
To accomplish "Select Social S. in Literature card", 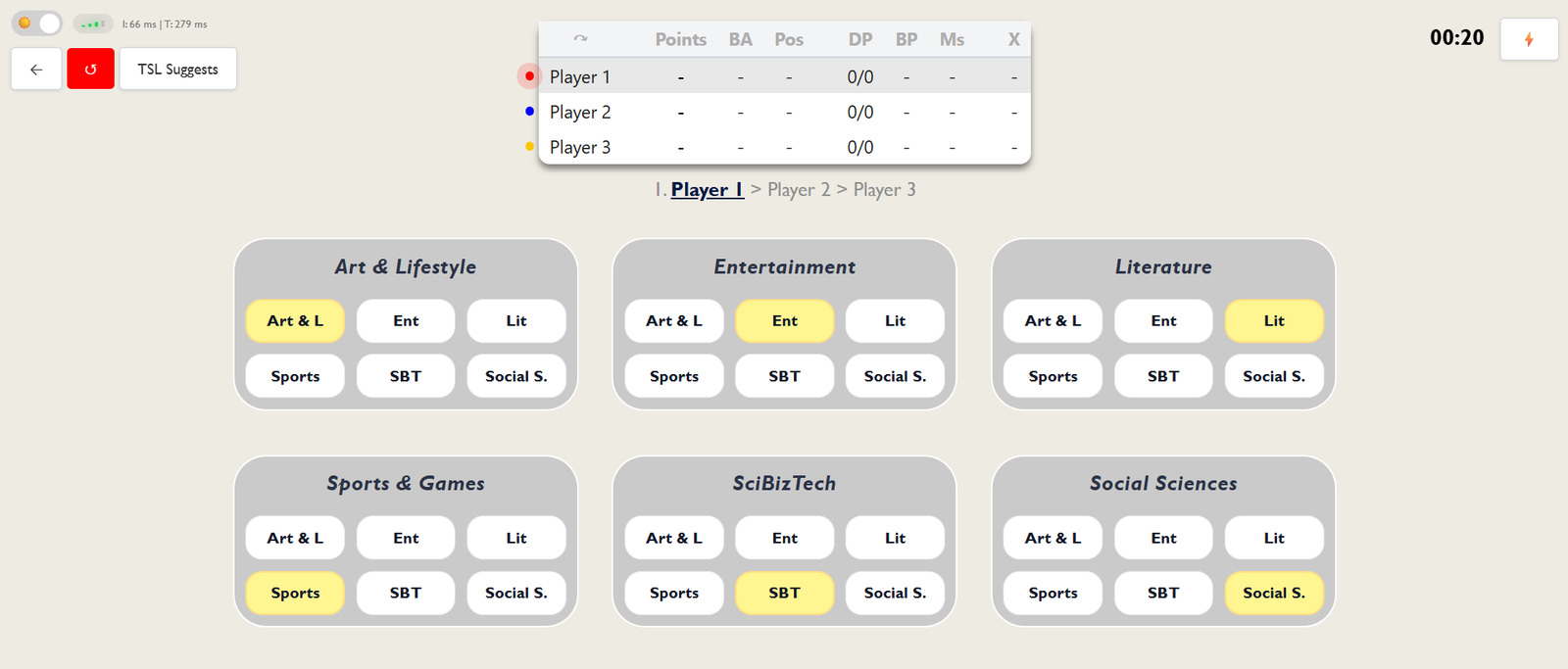I will point(1274,376).
